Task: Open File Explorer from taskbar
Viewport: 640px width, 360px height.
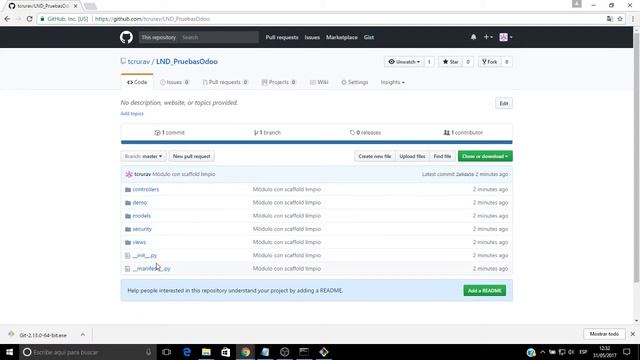Action: click(206, 352)
